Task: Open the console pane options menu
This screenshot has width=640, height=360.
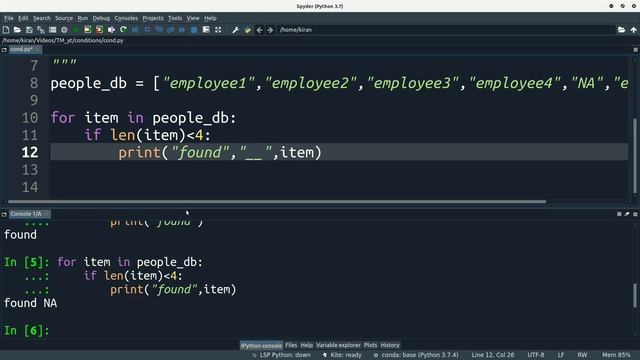Action: point(636,214)
